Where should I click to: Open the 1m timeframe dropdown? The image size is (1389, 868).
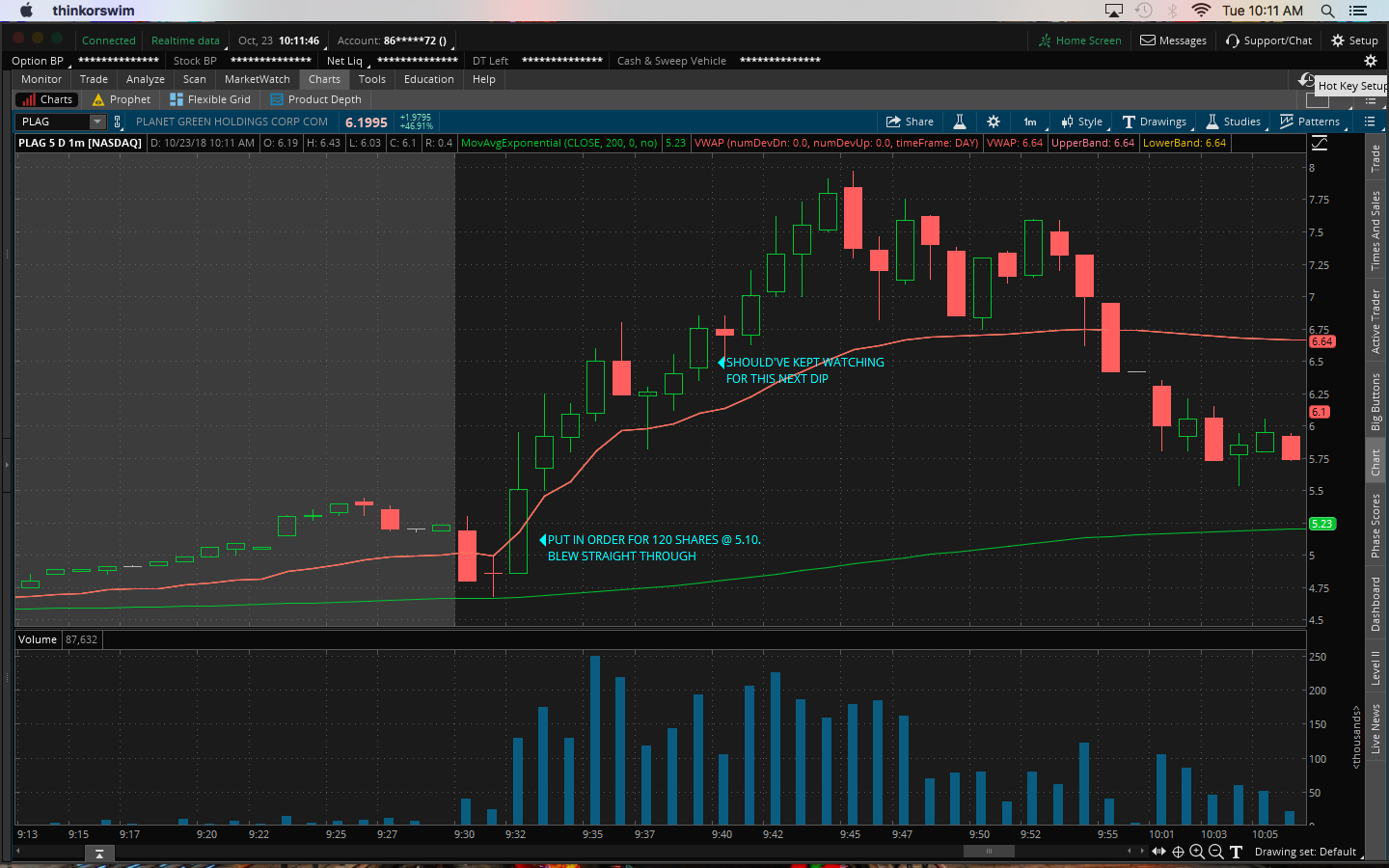click(x=1030, y=122)
